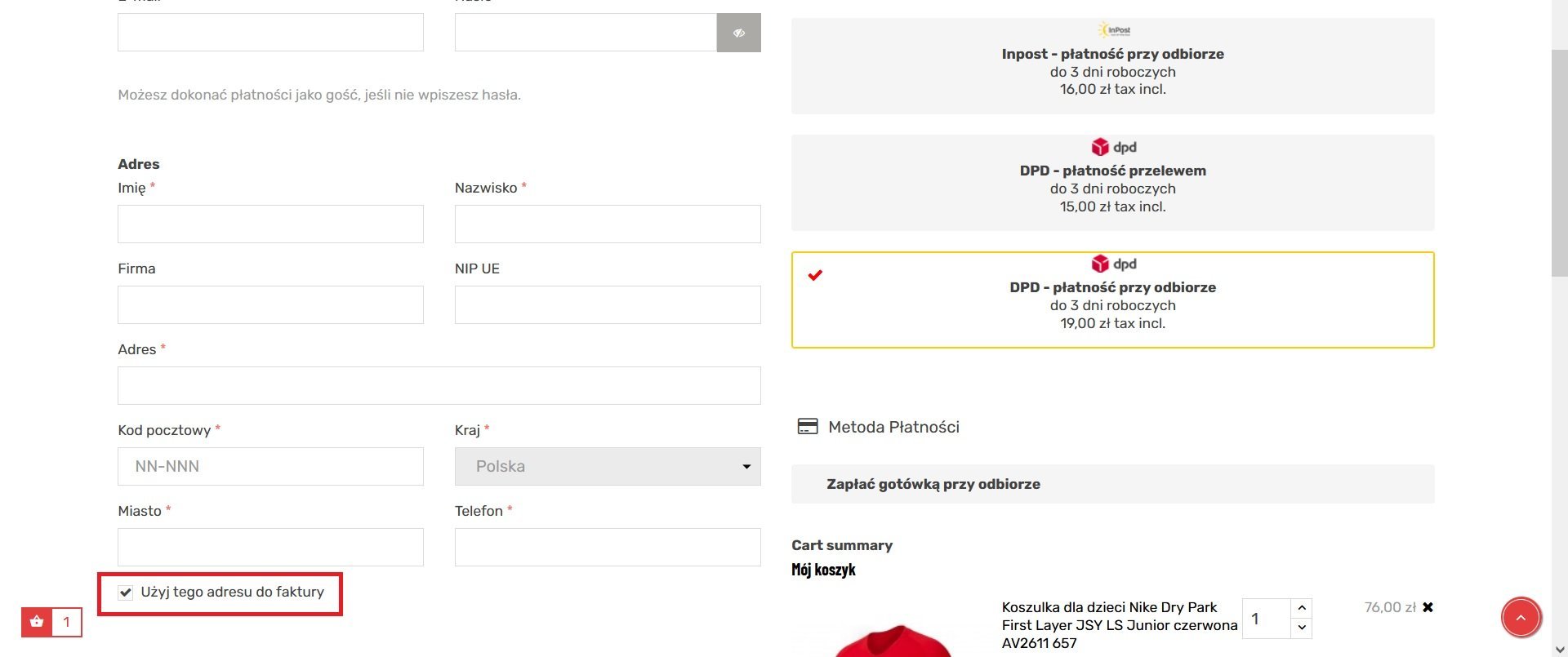Click the red scroll-to-top arrow button
The image size is (1568, 657).
click(1521, 618)
